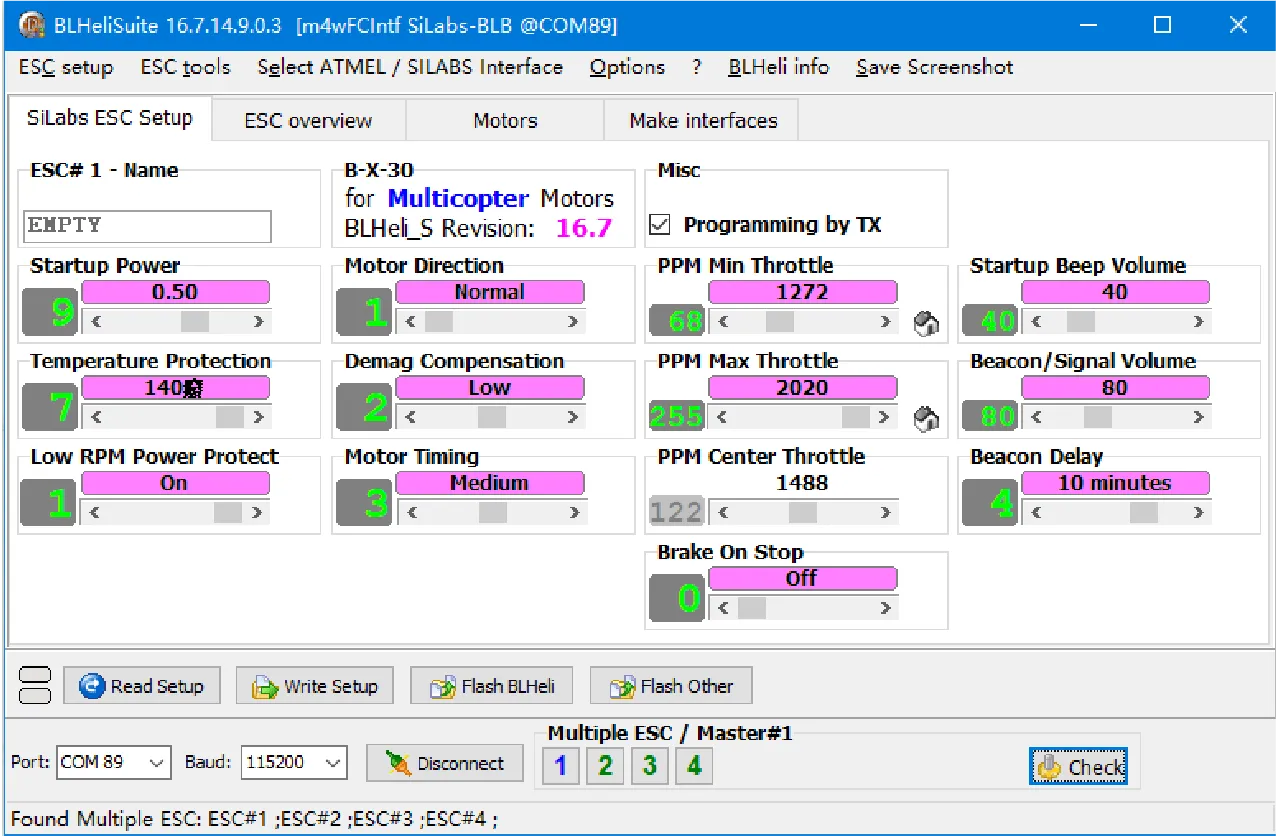This screenshot has width=1276, height=836.
Task: Toggle the Programming by TX checkbox
Action: click(x=660, y=224)
